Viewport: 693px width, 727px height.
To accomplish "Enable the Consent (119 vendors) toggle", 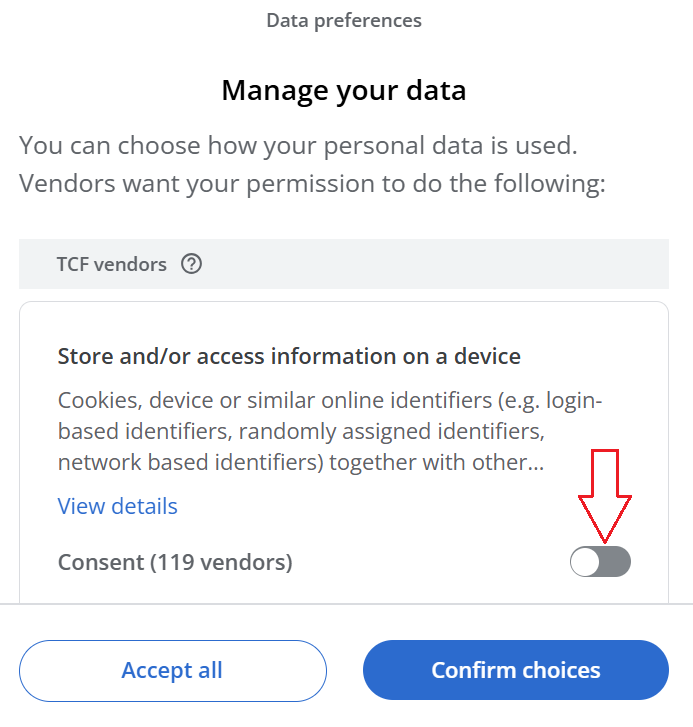I will [x=600, y=562].
